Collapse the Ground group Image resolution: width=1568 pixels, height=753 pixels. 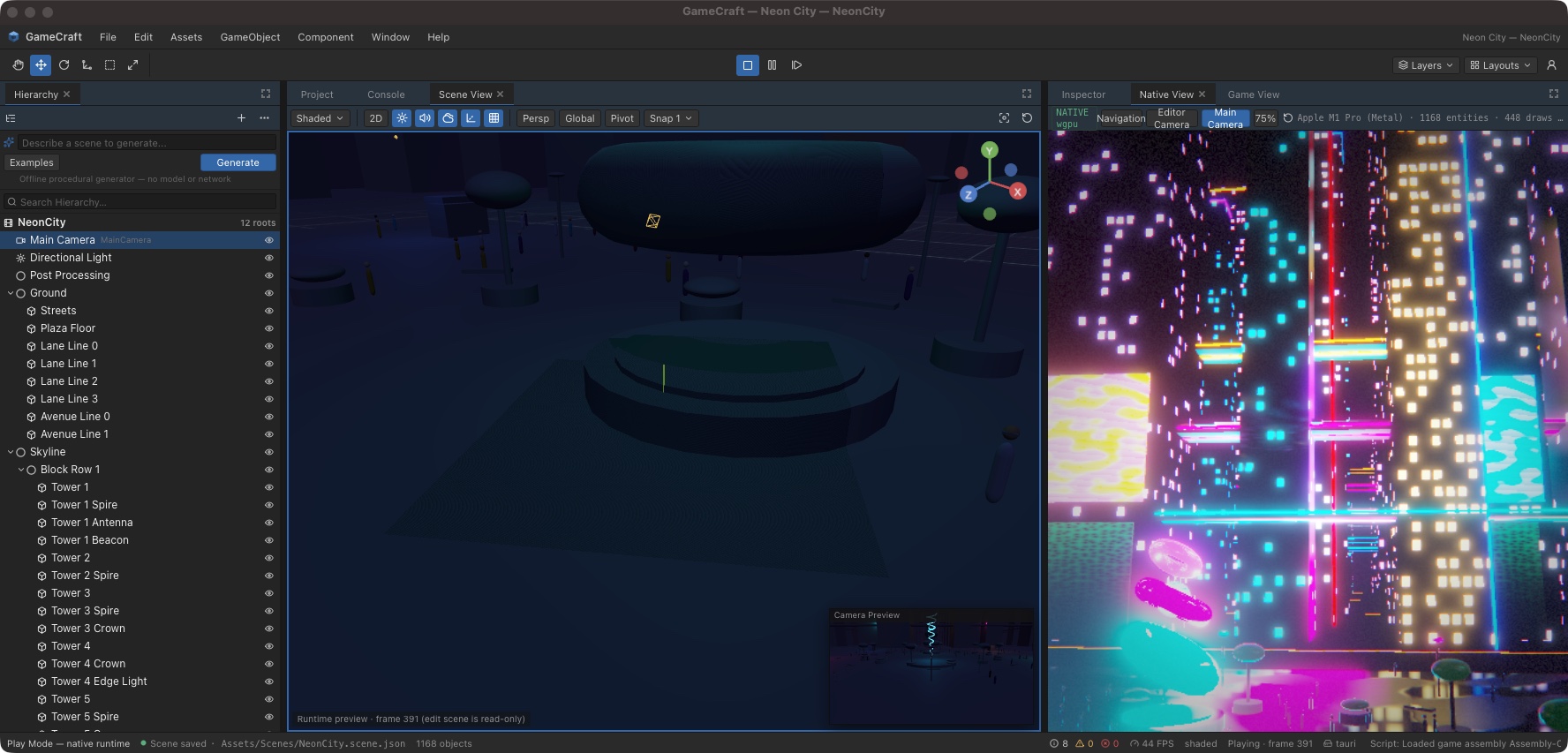pos(11,293)
